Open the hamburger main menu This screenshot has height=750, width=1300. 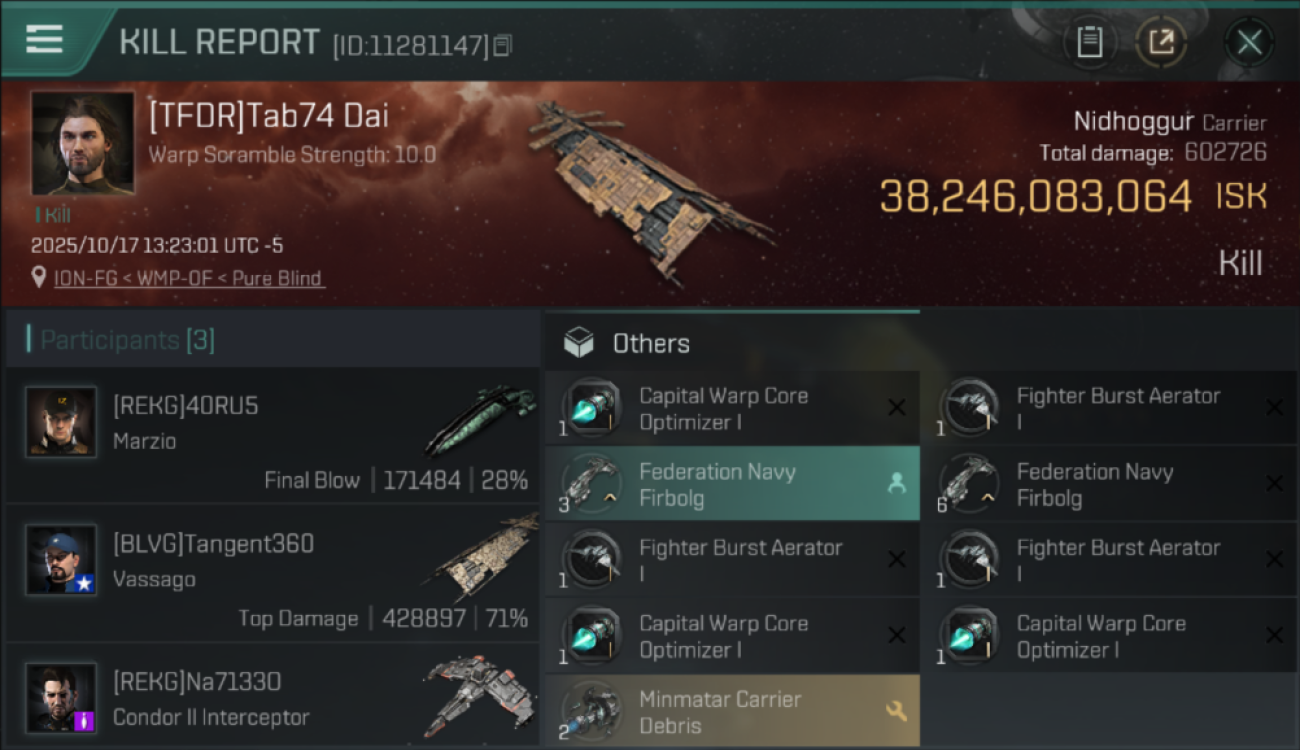pyautogui.click(x=45, y=40)
